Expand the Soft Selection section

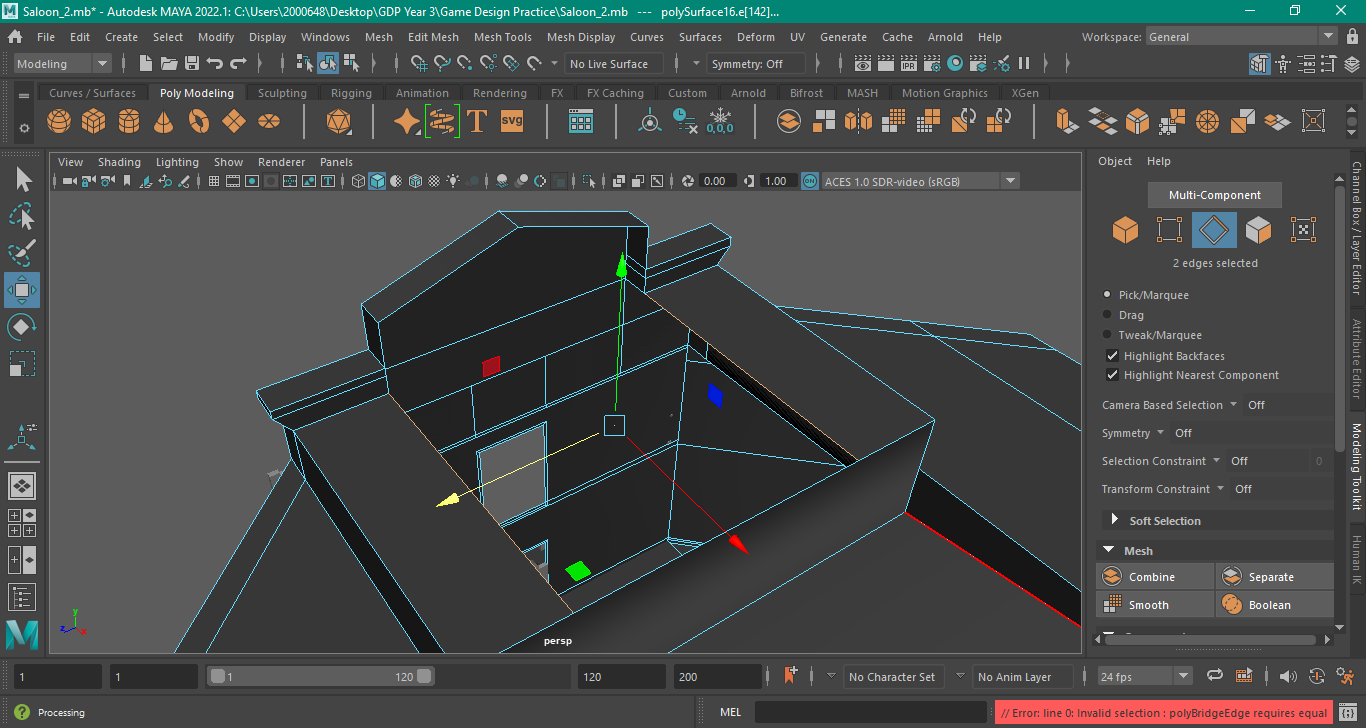point(1117,520)
